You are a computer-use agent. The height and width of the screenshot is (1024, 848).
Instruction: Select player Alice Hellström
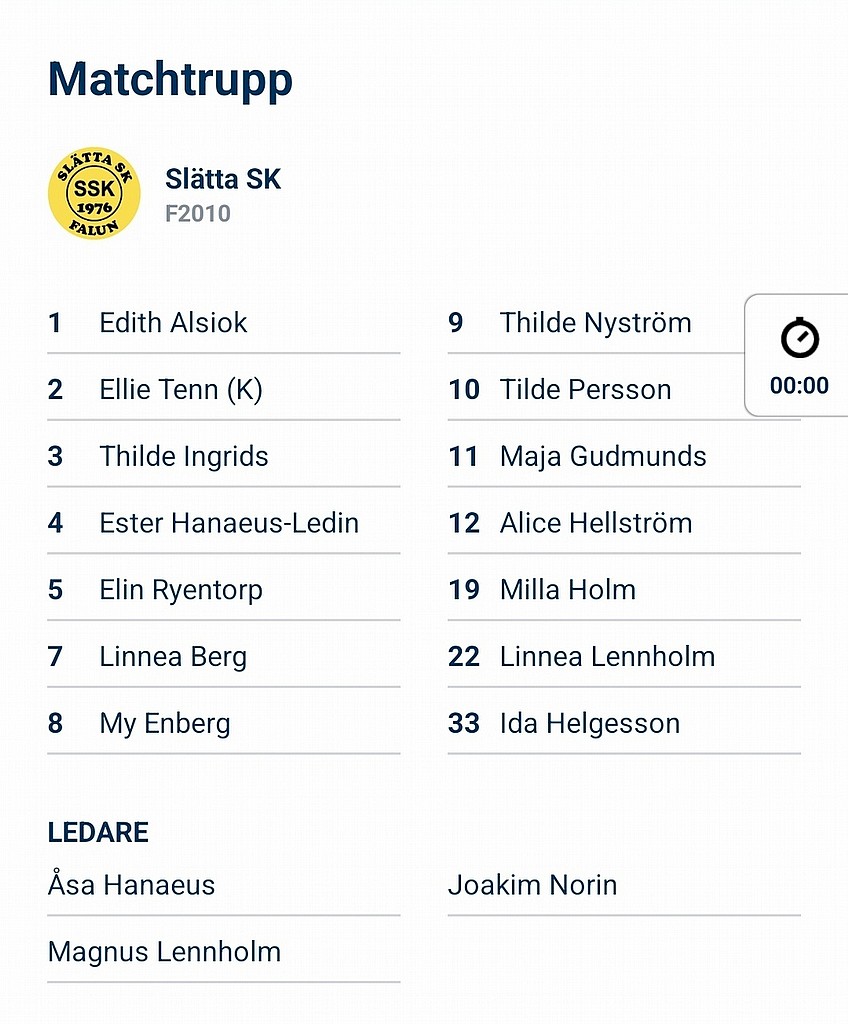(x=624, y=522)
